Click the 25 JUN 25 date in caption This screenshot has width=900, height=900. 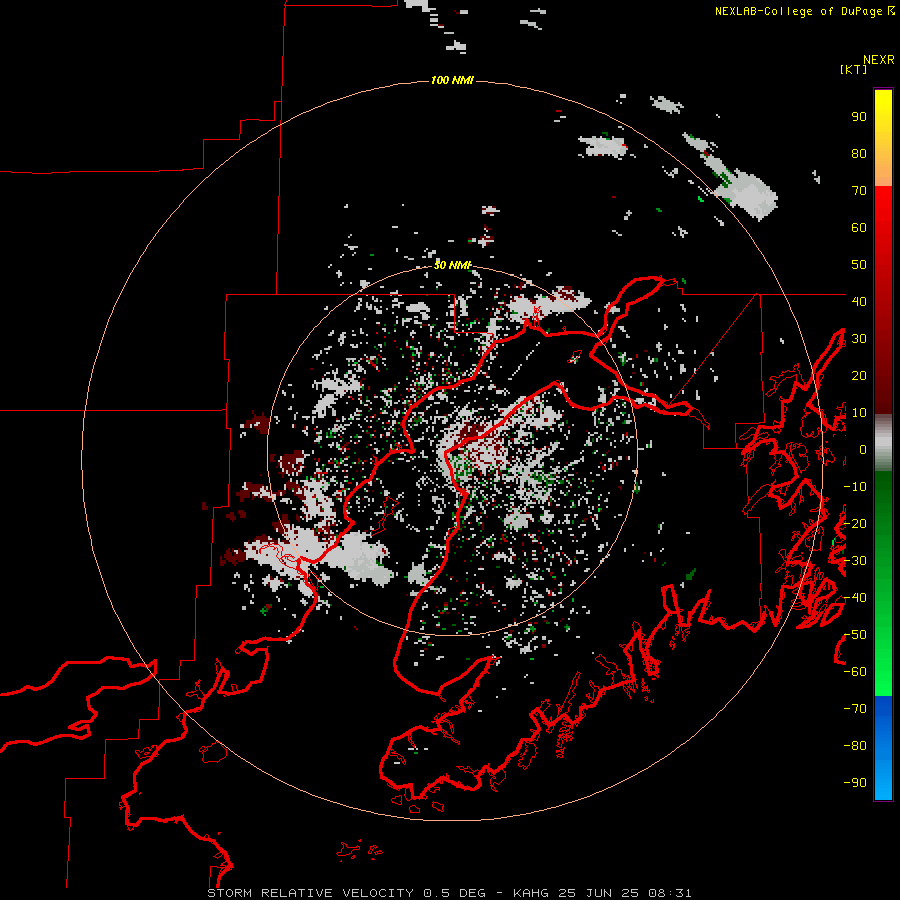(599, 893)
